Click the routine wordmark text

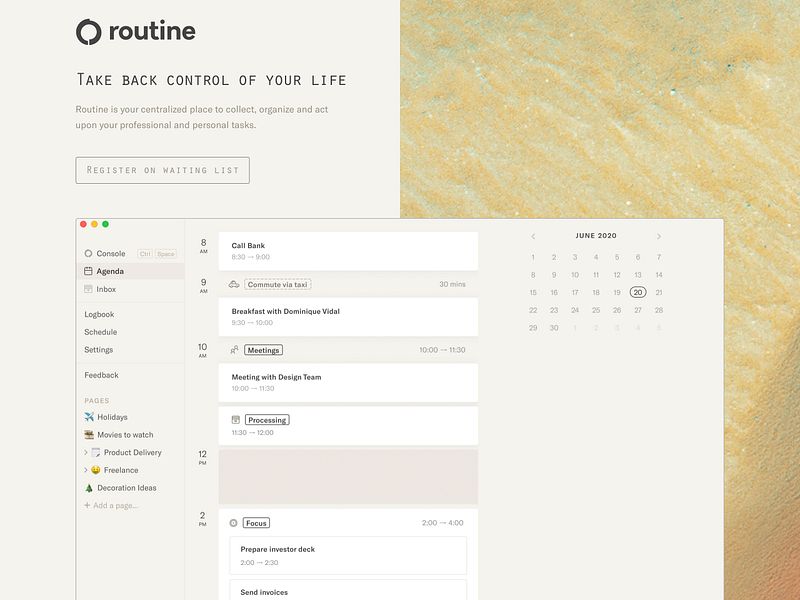(x=152, y=32)
